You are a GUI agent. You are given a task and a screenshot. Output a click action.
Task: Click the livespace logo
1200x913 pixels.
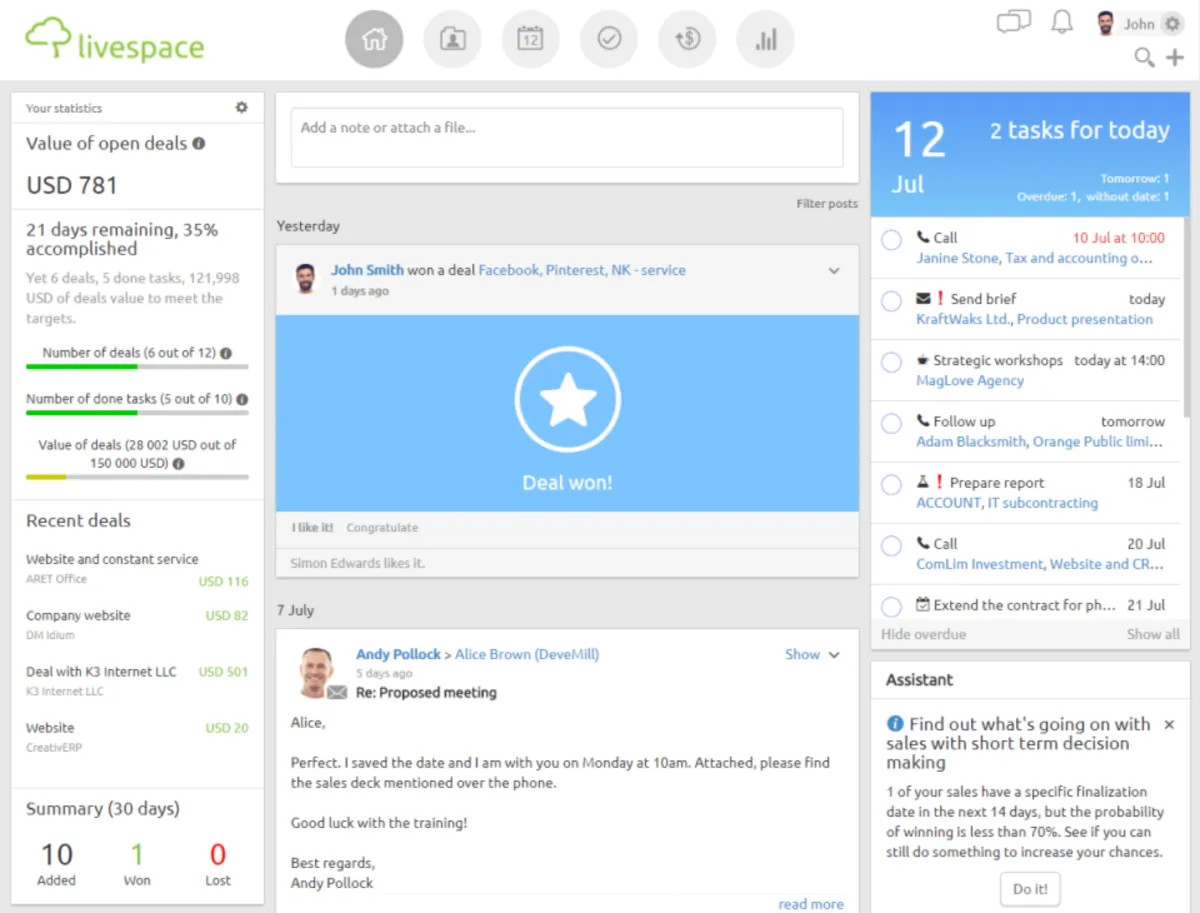[x=114, y=40]
